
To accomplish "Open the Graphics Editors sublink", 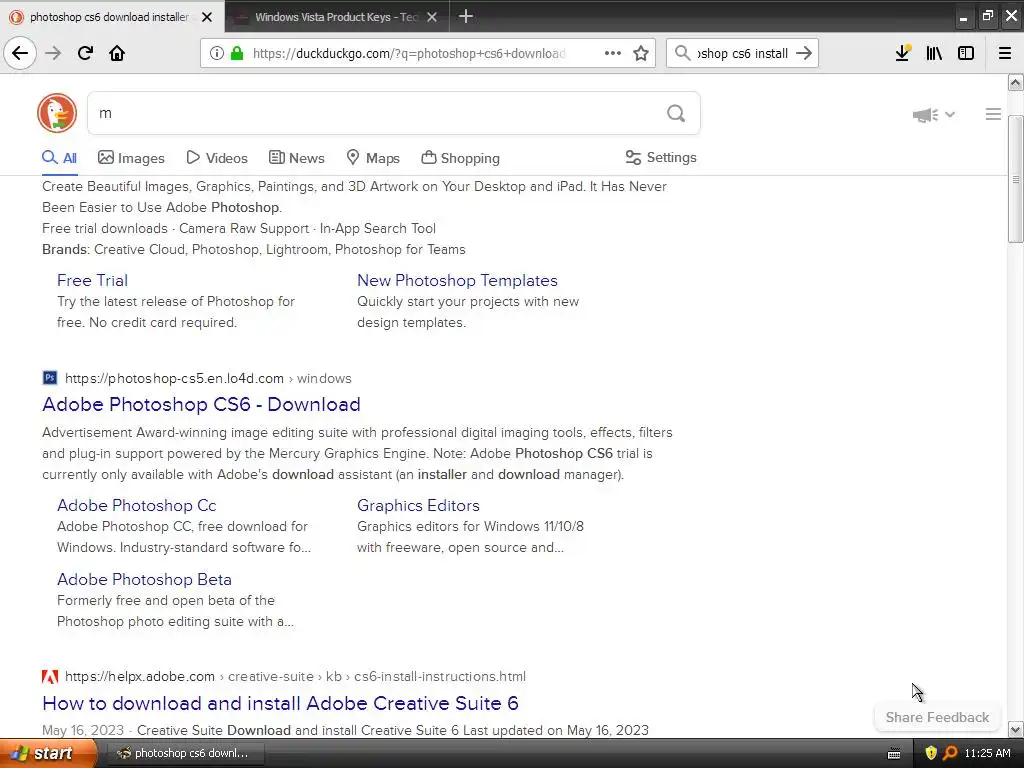I will 418,505.
